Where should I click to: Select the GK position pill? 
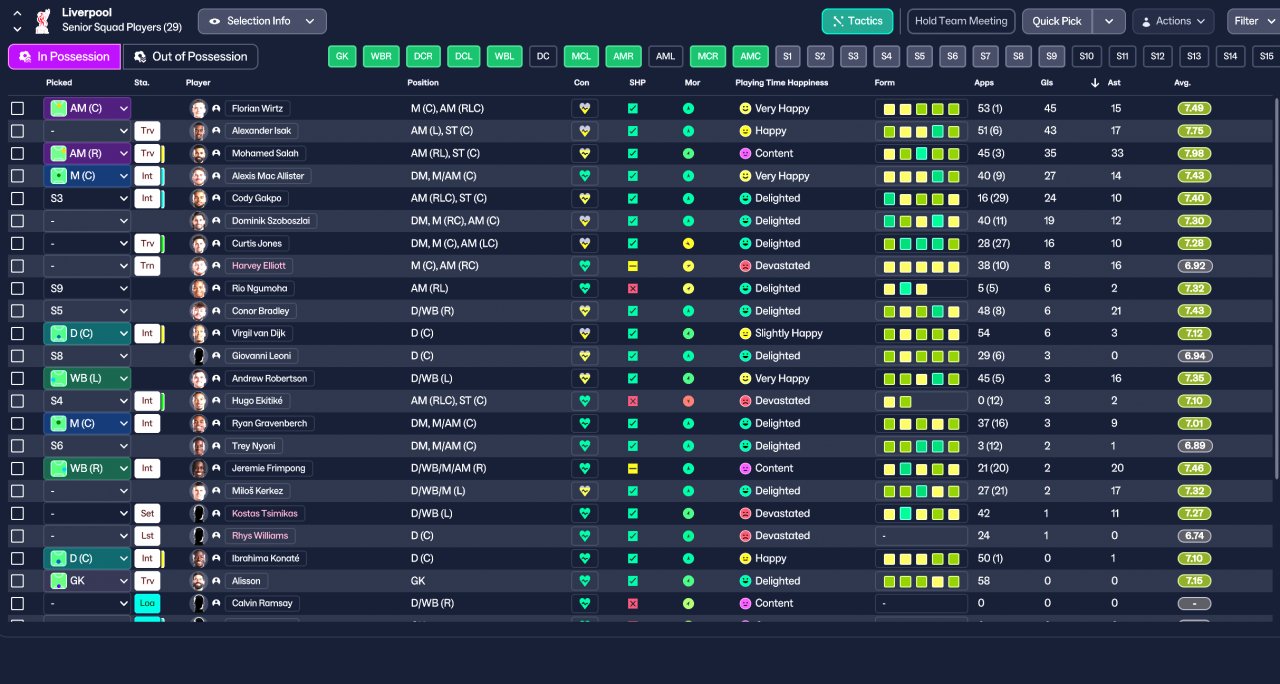tap(342, 57)
